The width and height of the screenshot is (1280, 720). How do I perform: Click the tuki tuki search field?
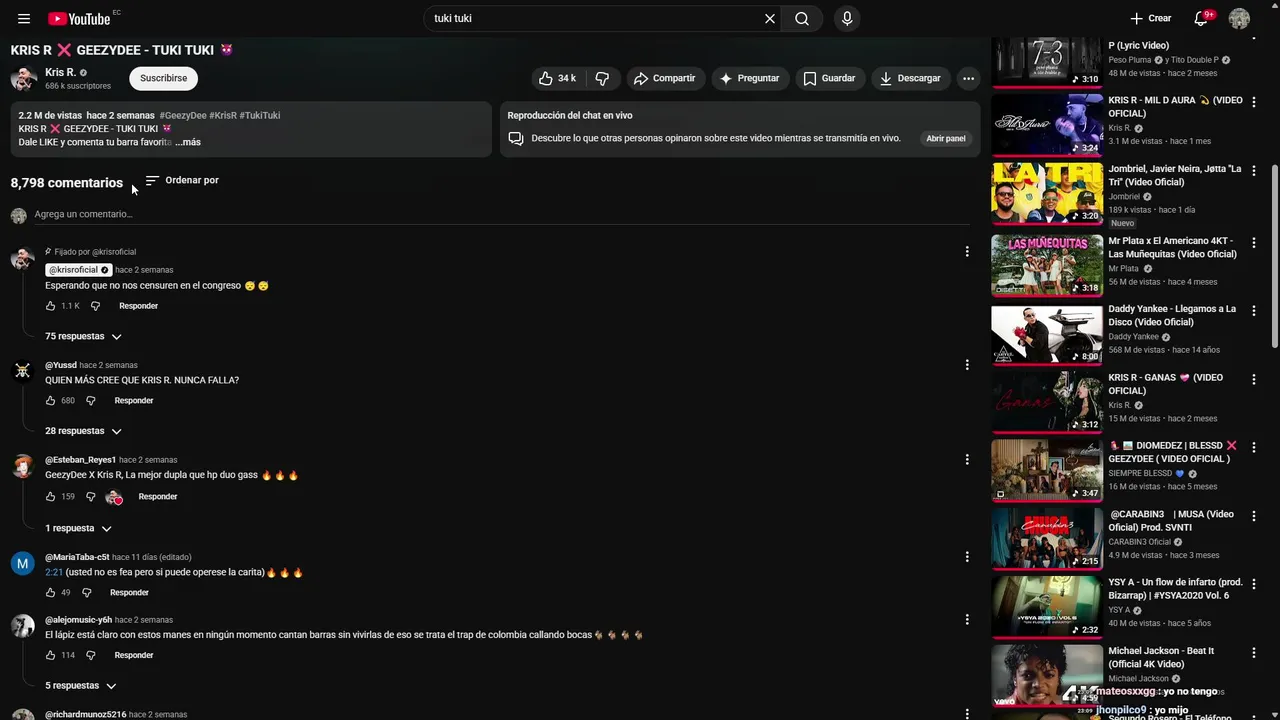[x=594, y=19]
